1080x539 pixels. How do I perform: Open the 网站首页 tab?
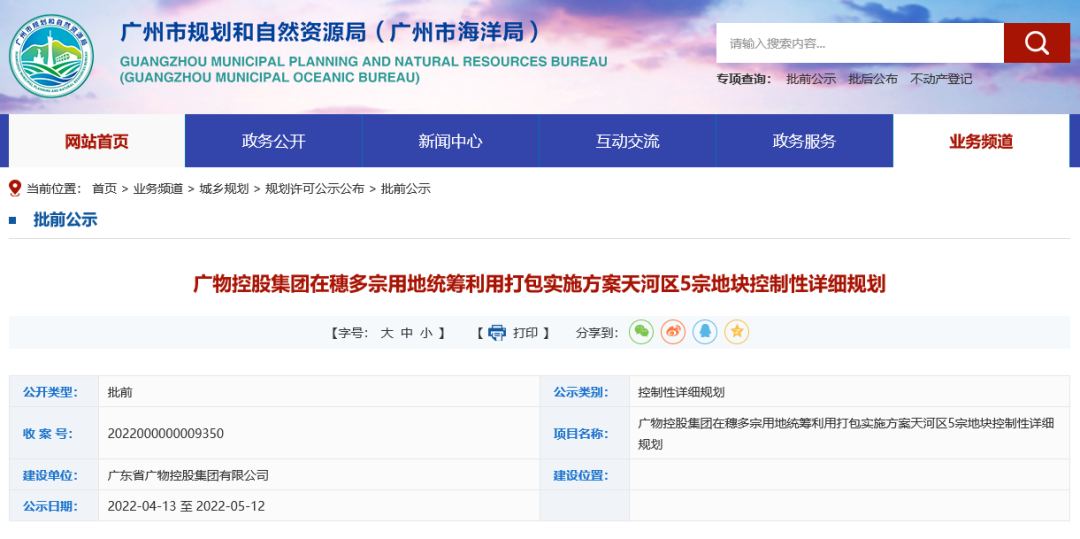(97, 141)
